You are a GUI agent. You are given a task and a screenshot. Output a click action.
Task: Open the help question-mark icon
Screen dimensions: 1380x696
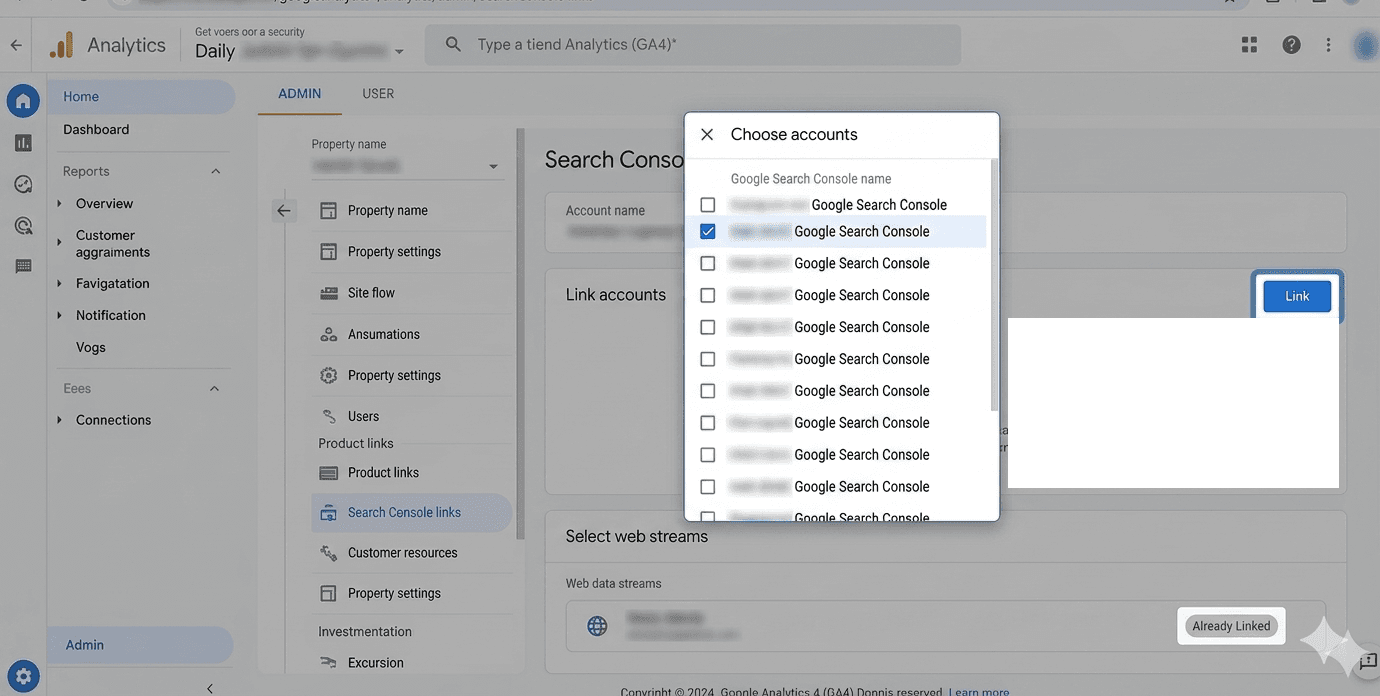(1291, 45)
